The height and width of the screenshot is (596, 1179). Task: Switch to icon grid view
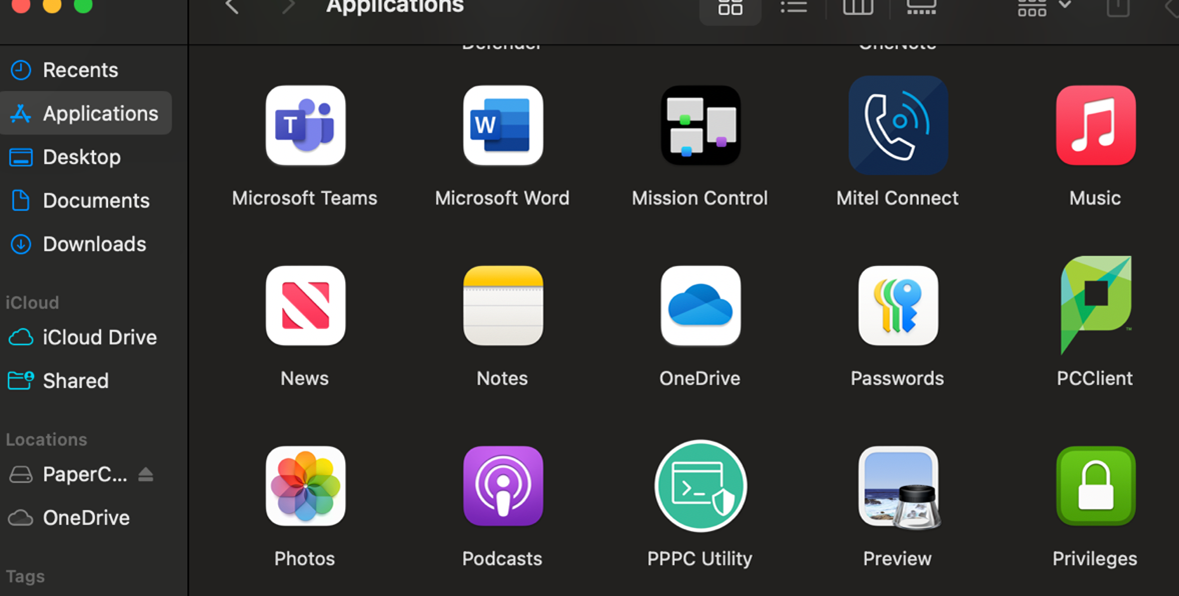(x=731, y=8)
